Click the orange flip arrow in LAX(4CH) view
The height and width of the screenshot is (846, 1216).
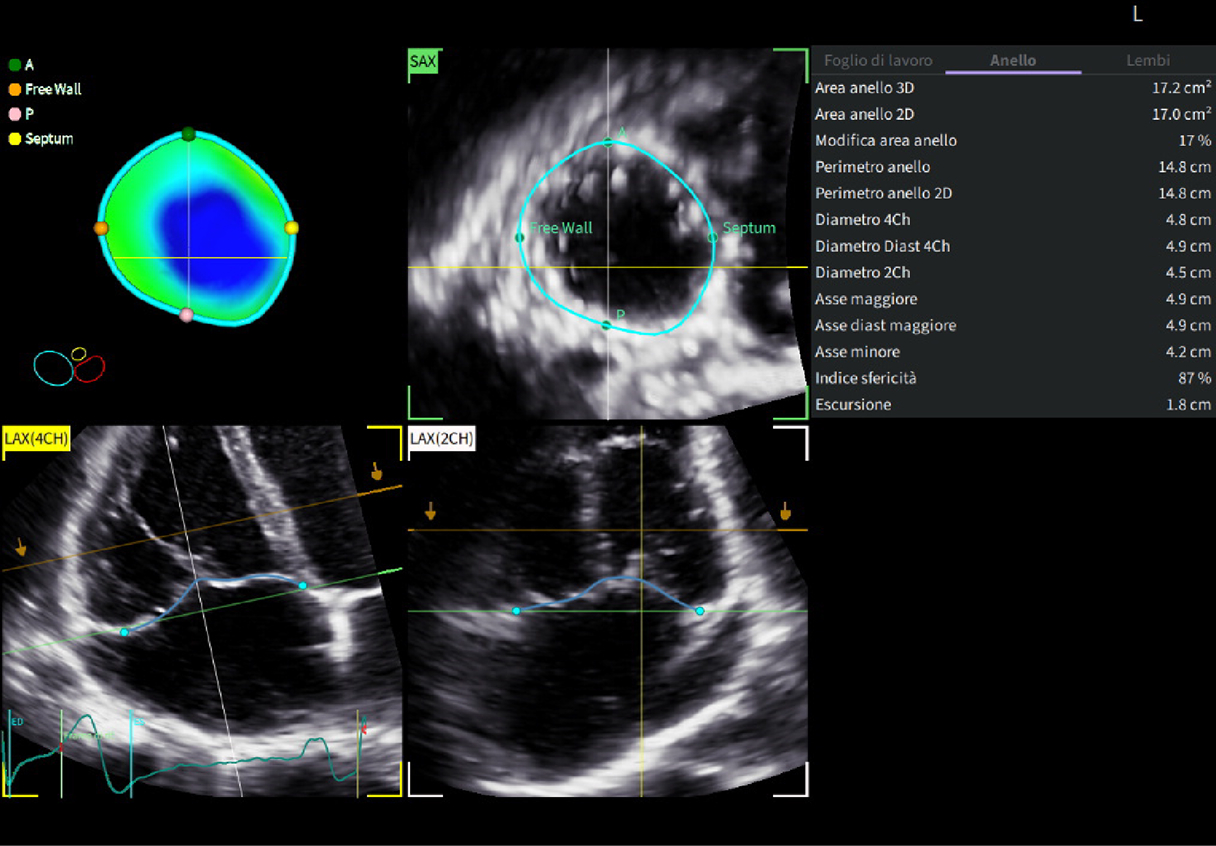pos(21,548)
